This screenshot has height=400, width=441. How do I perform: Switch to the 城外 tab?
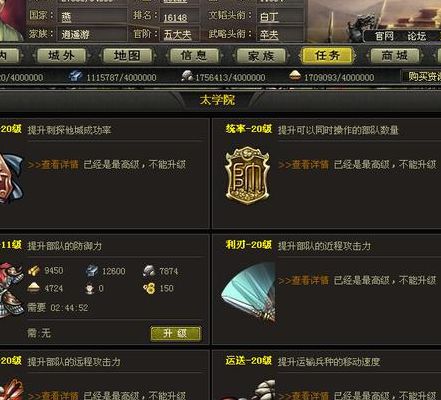click(x=61, y=56)
